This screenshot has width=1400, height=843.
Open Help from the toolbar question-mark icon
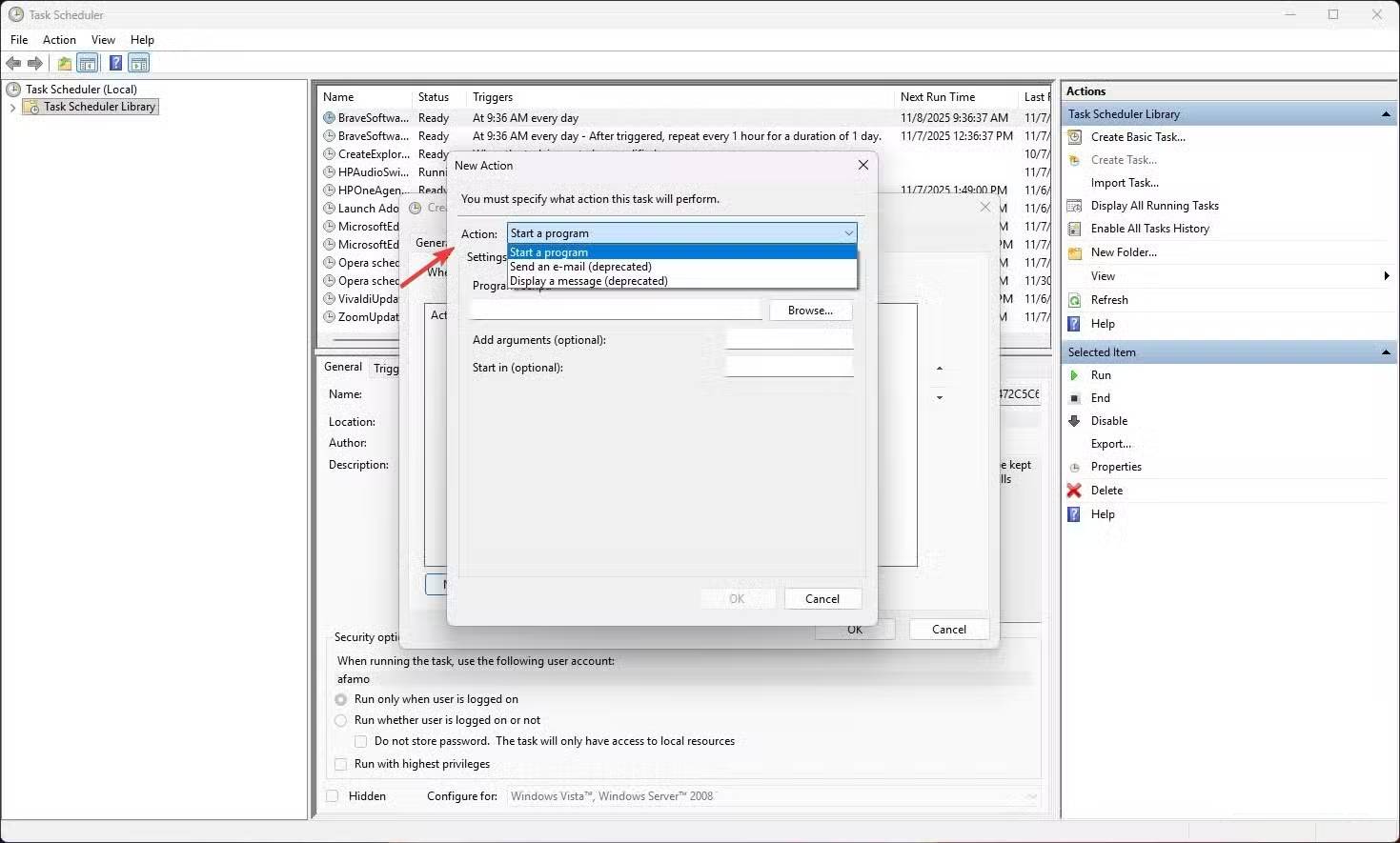click(115, 64)
